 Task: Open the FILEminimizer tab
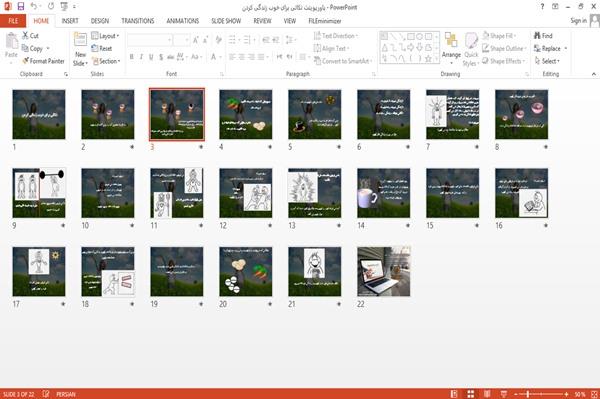click(325, 21)
